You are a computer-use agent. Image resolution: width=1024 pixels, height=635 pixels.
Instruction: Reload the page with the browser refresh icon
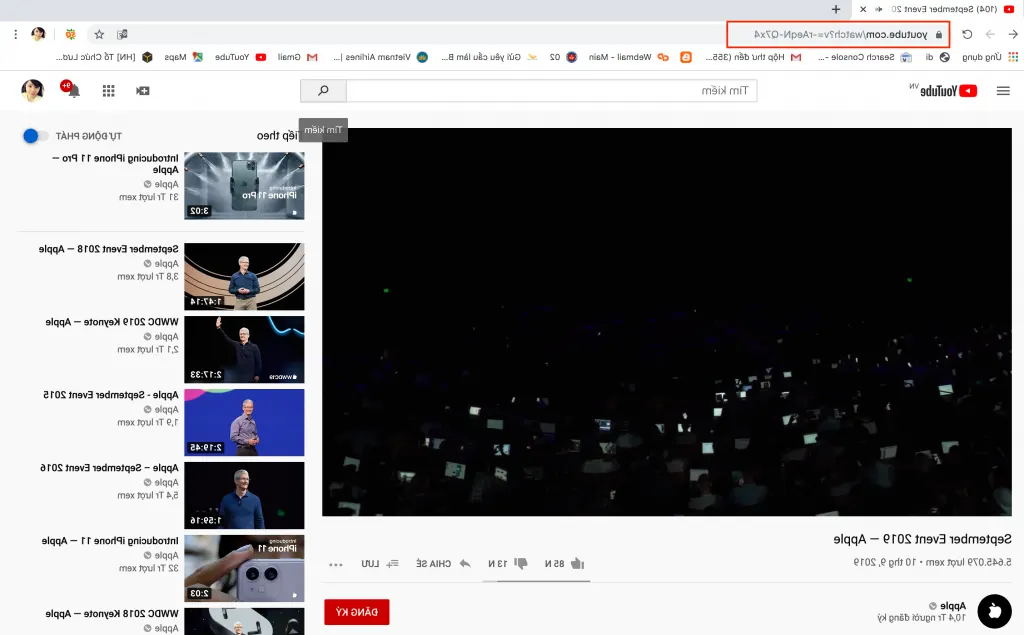click(x=967, y=34)
